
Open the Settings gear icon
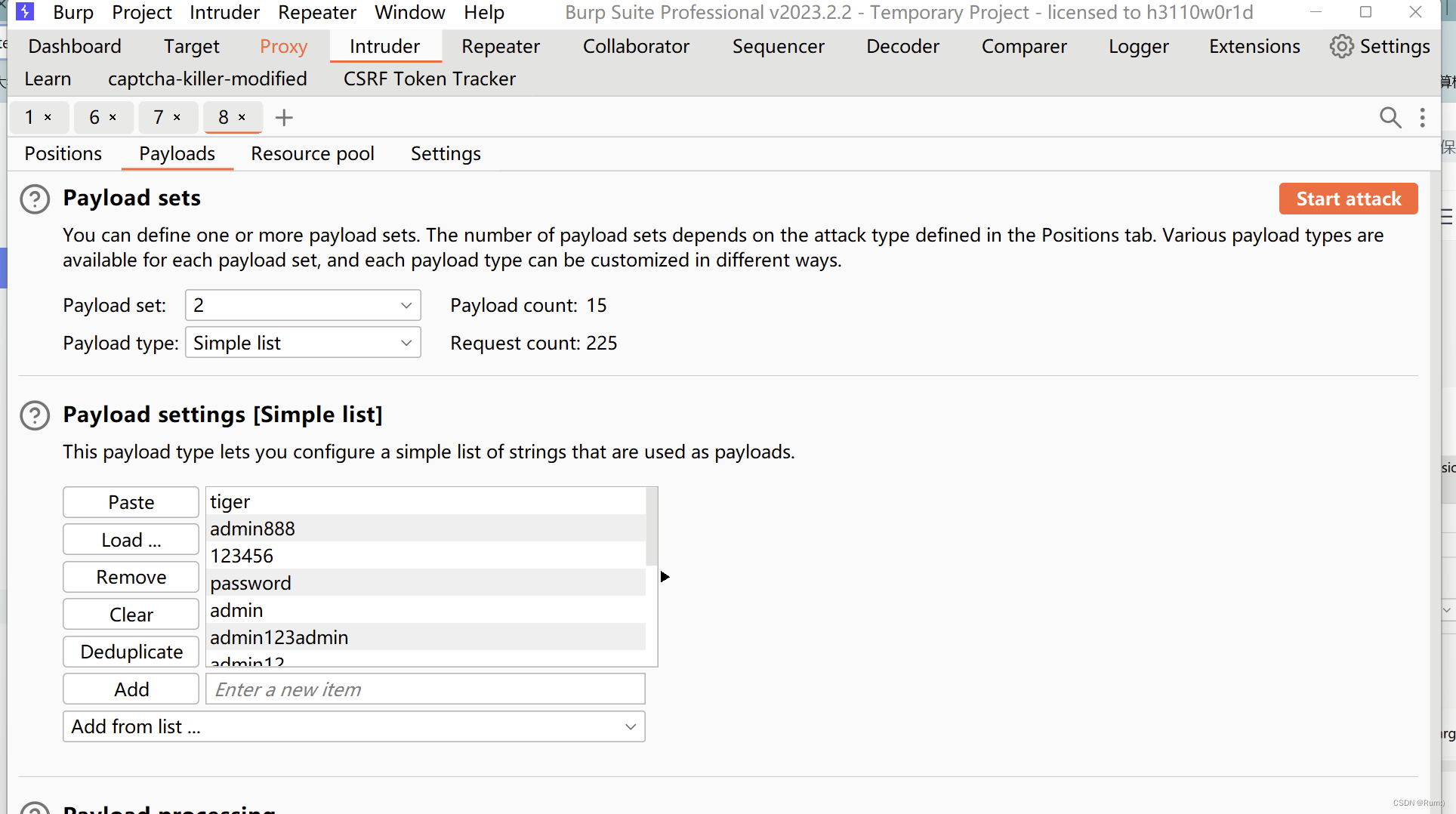coord(1341,46)
